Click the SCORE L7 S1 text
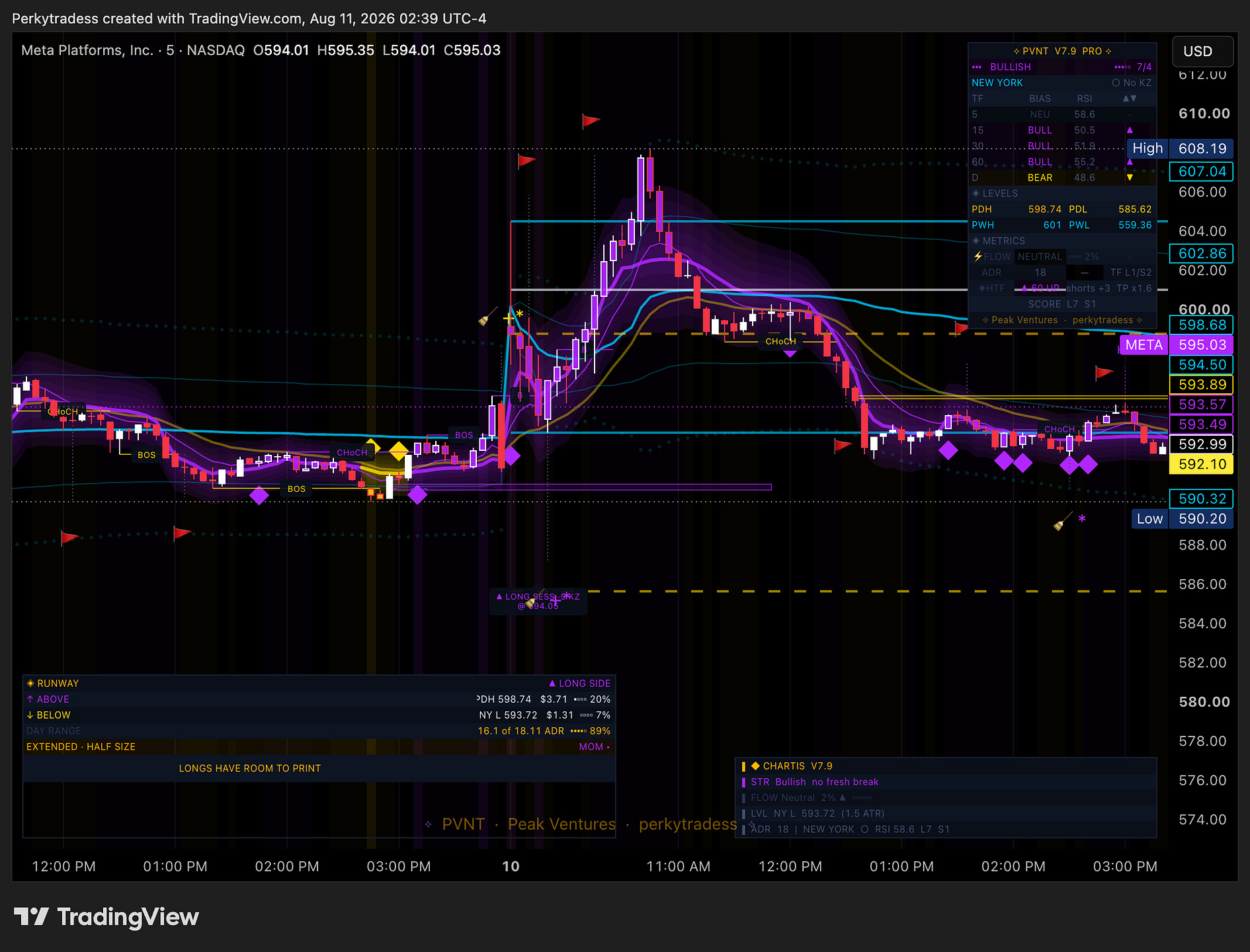1250x952 pixels. coord(1062,304)
